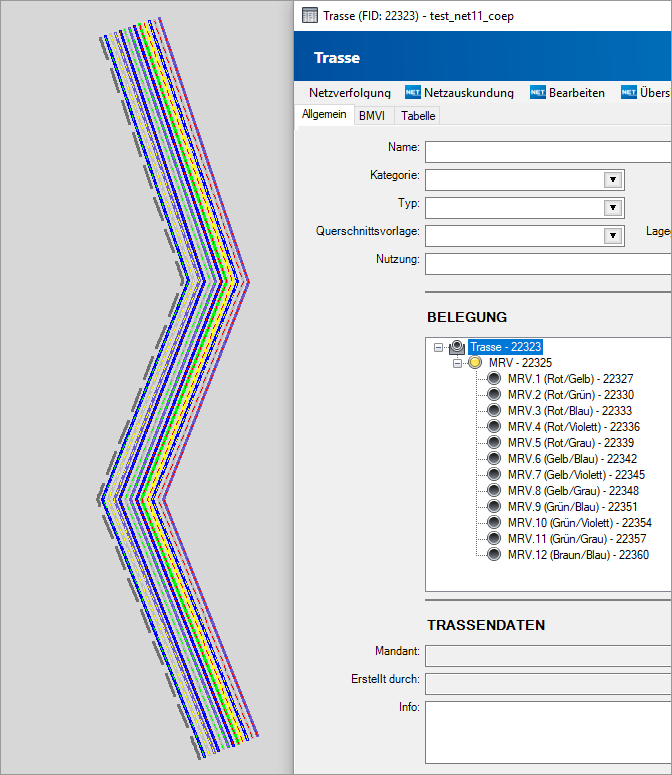Viewport: 672px width, 775px height.
Task: Click pipe icon of MRV.5 (Rot/Grau)
Action: coord(494,442)
